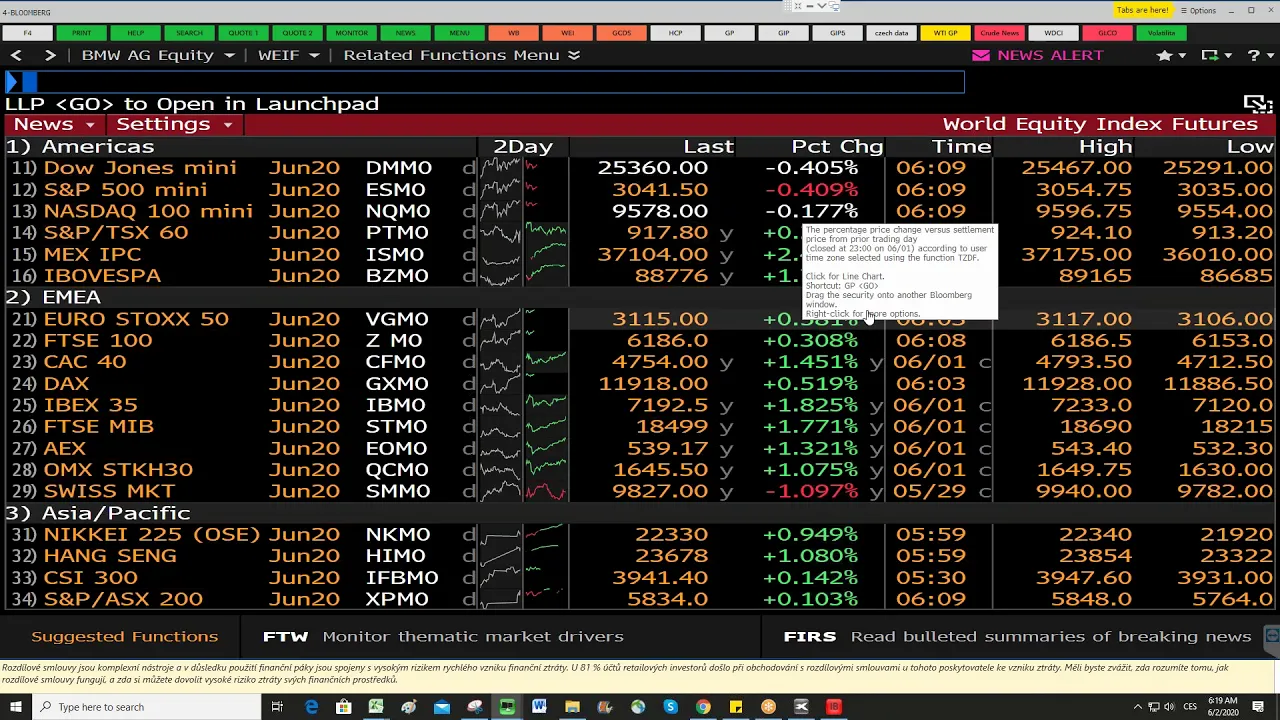This screenshot has height=720, width=1280.
Task: Click the green SEARCH key
Action: (189, 33)
